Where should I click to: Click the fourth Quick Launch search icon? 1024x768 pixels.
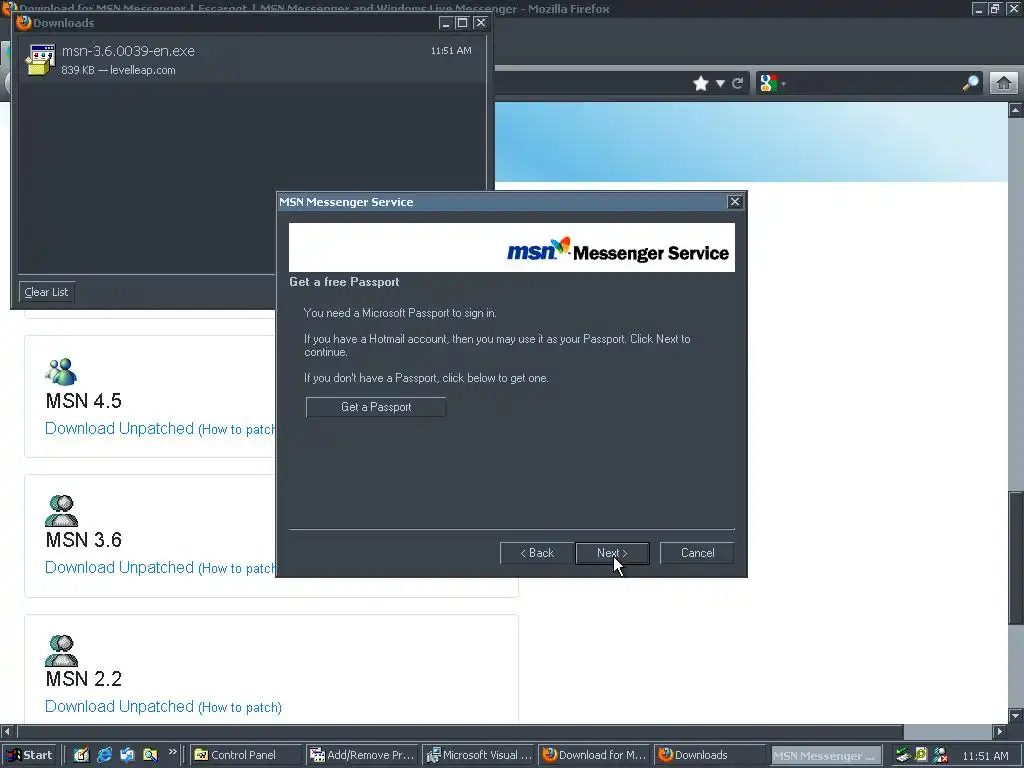click(150, 755)
